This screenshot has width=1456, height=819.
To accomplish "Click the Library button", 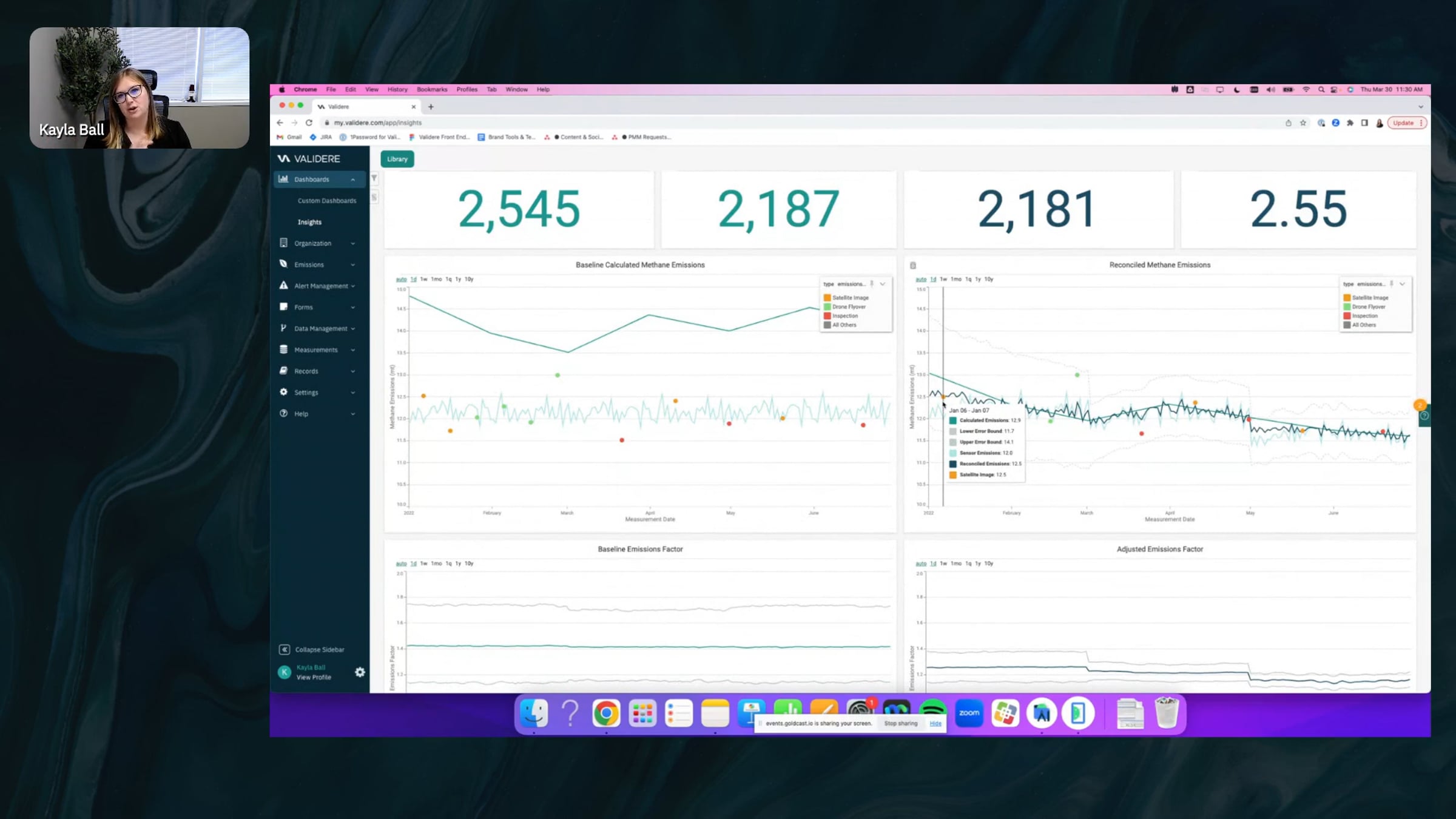I will (397, 159).
